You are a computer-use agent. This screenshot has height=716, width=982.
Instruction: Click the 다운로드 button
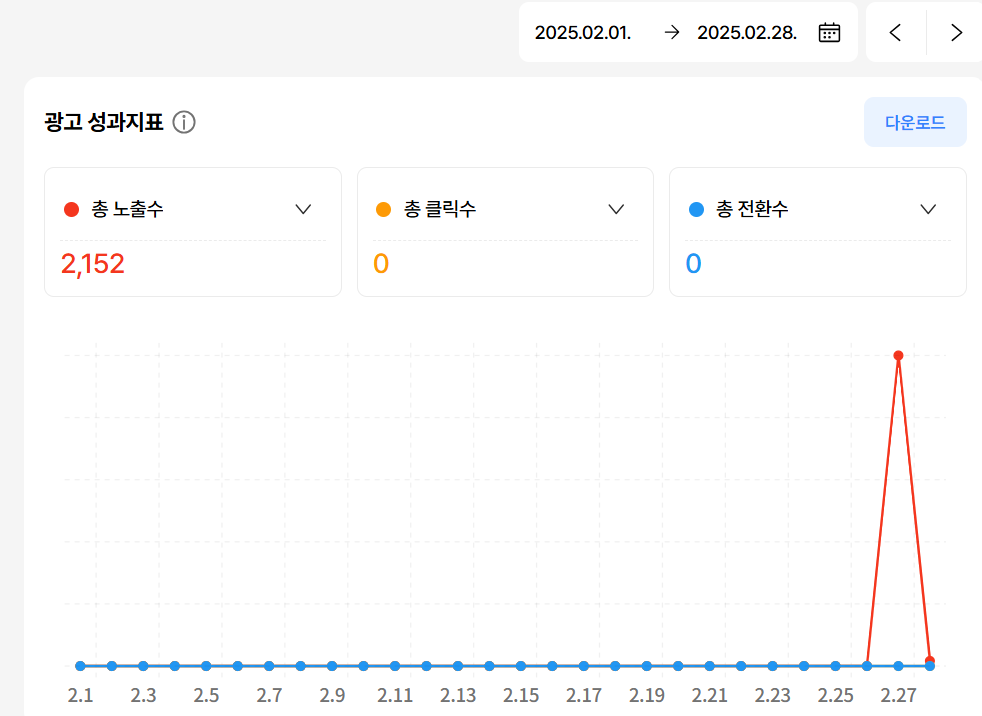(x=915, y=122)
